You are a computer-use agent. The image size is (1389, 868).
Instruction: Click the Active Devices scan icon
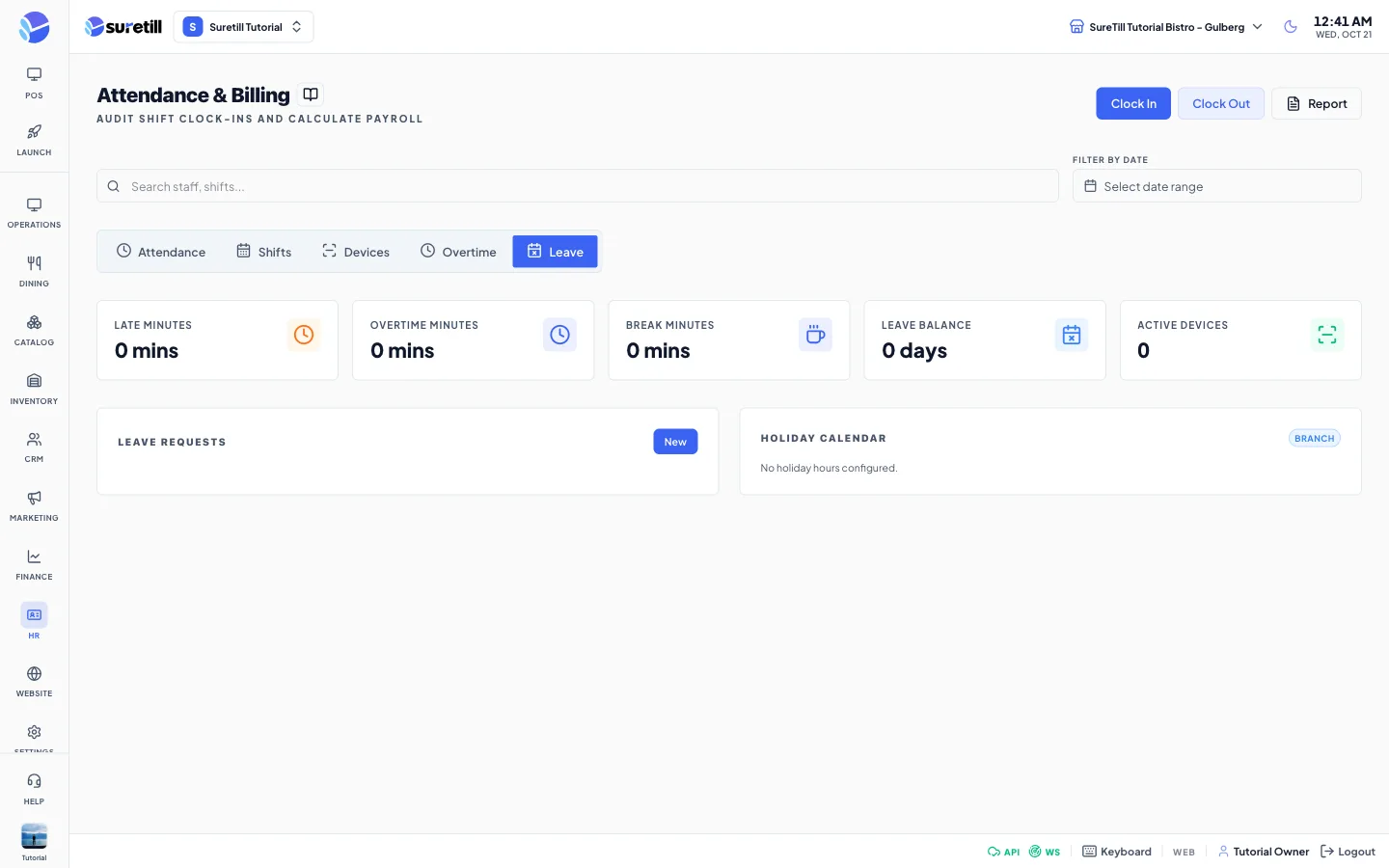click(x=1327, y=335)
